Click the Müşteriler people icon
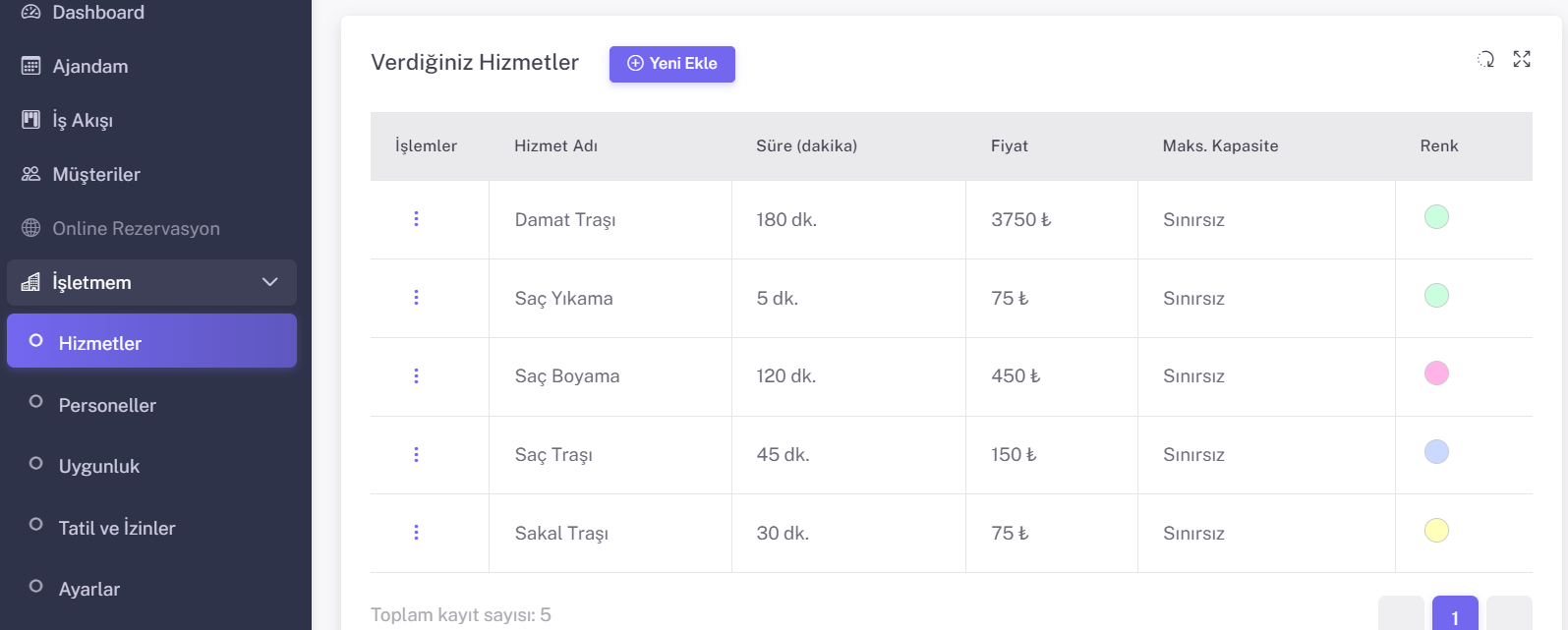Viewport: 1568px width, 630px height. [x=31, y=174]
